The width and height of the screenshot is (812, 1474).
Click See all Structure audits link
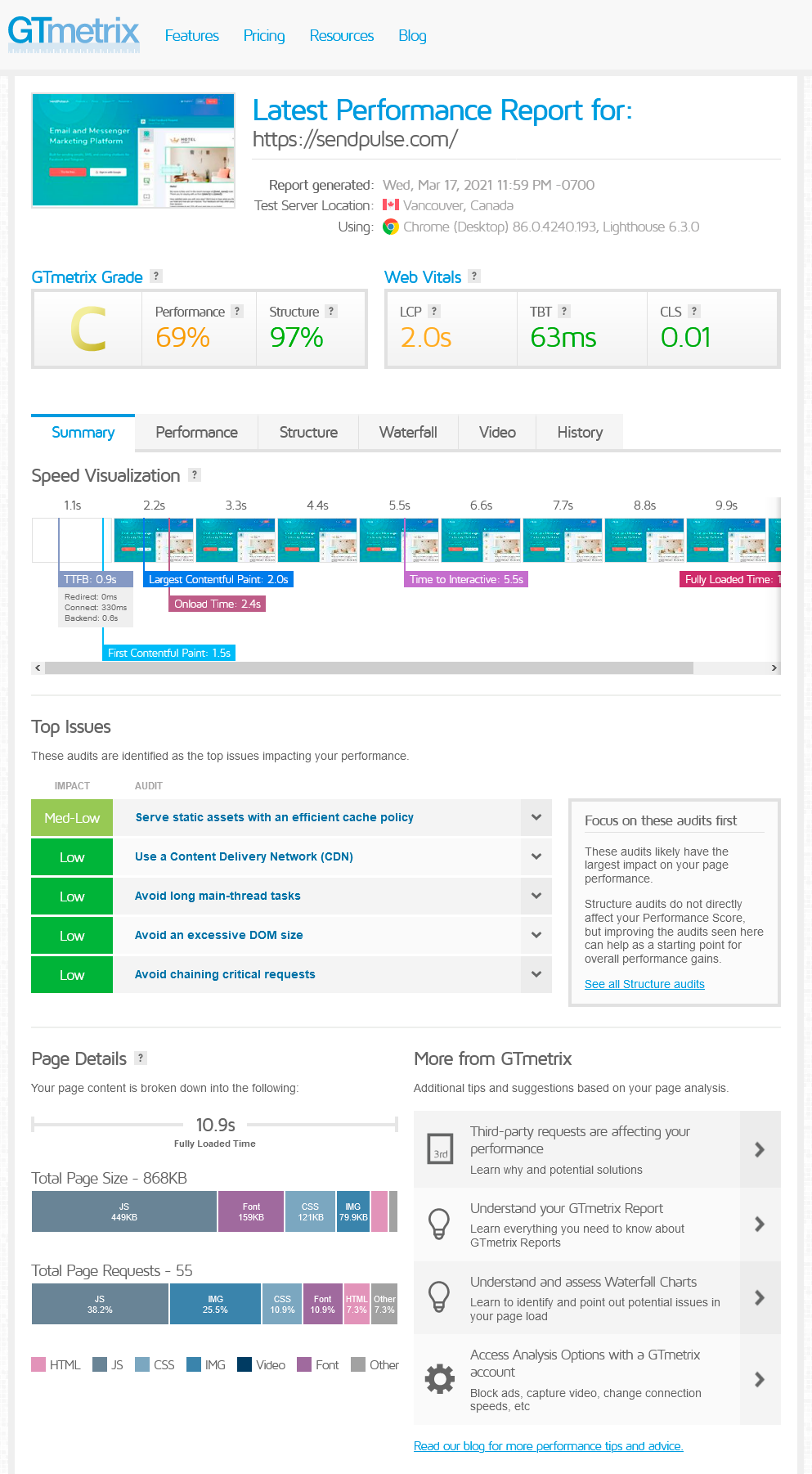[x=644, y=984]
